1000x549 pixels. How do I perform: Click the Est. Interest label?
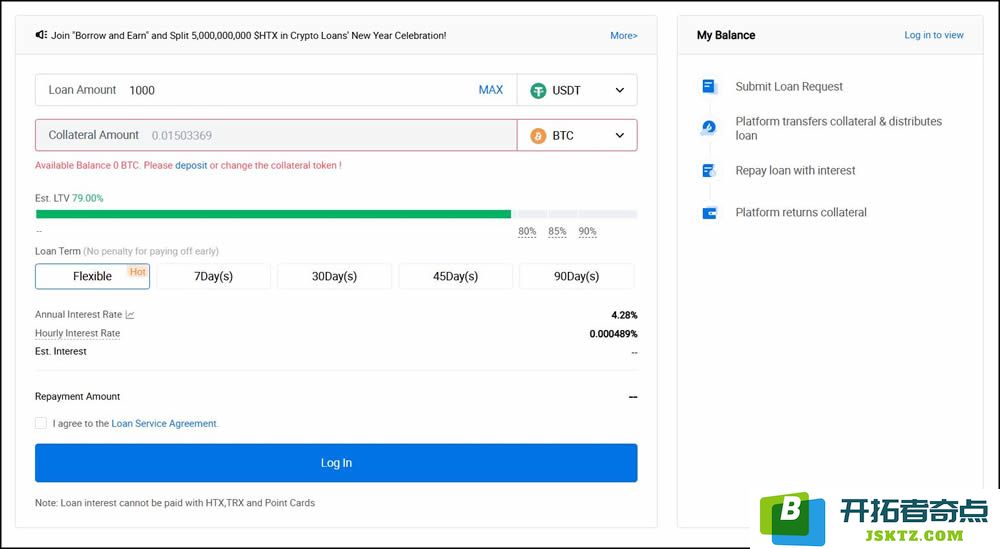(61, 351)
